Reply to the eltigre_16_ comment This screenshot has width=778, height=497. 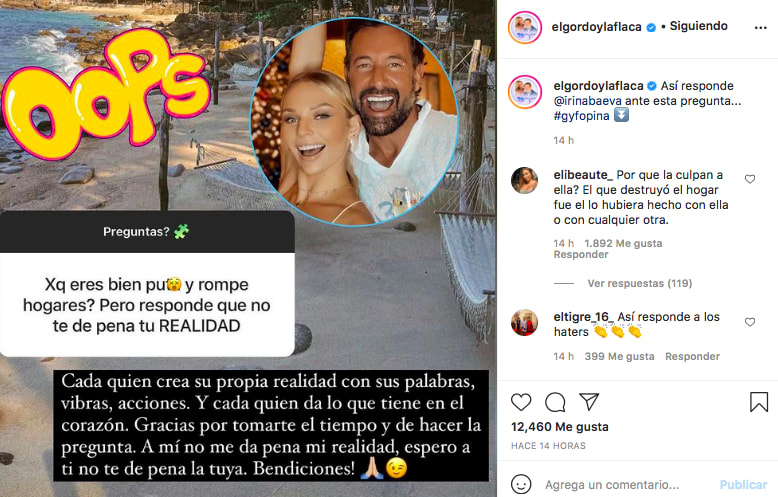pos(692,356)
